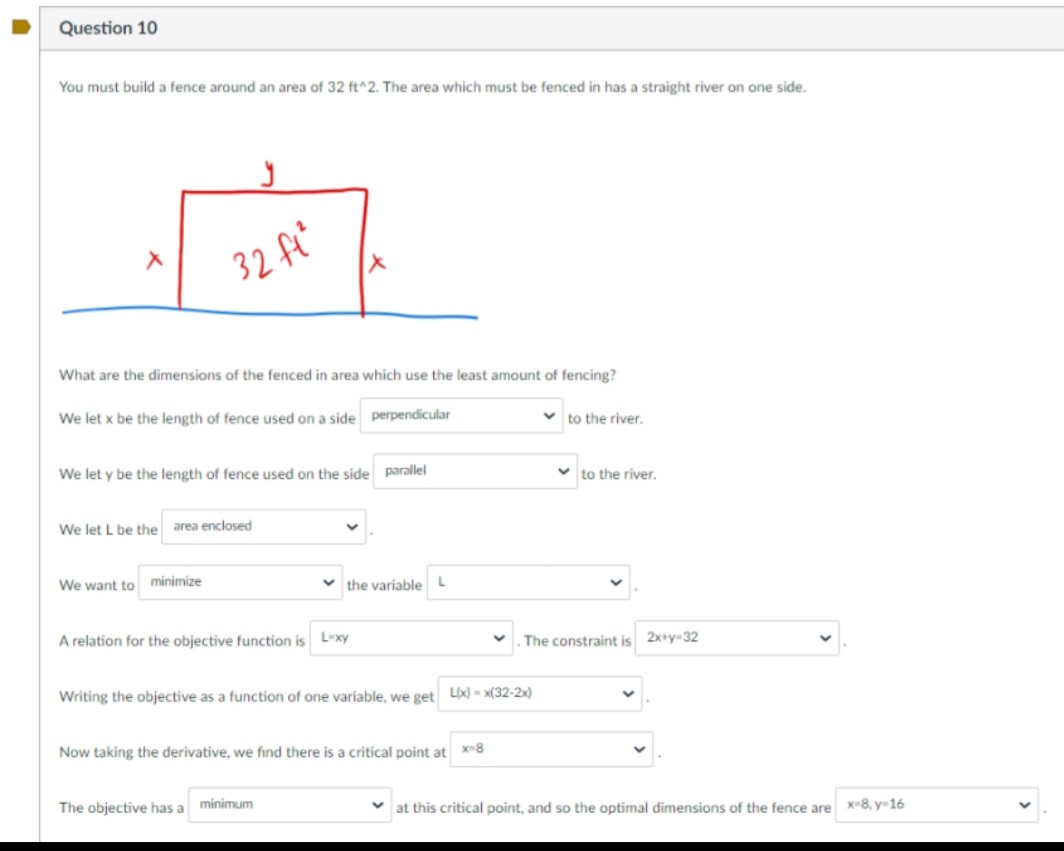Viewport: 1064px width, 851px height.
Task: Click the chevron on the constraint dropdown
Action: click(825, 637)
